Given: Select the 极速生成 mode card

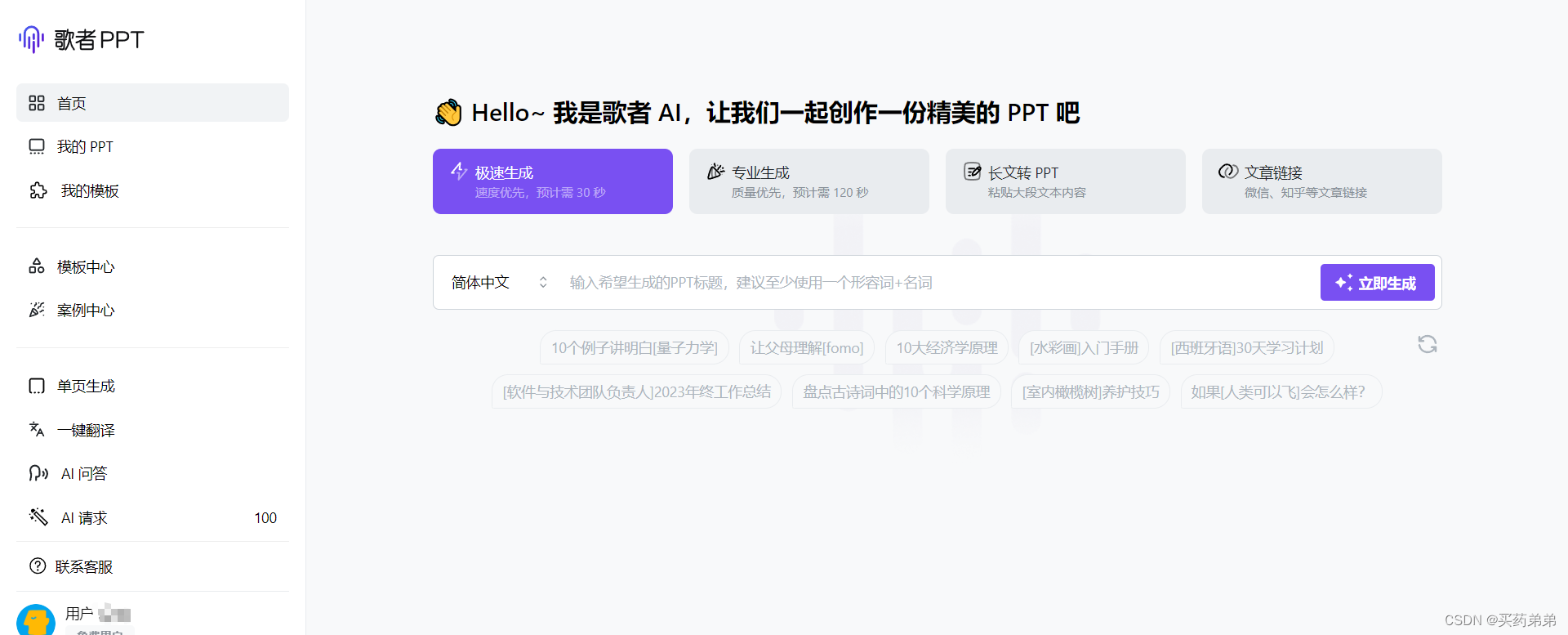Looking at the screenshot, I should point(553,181).
